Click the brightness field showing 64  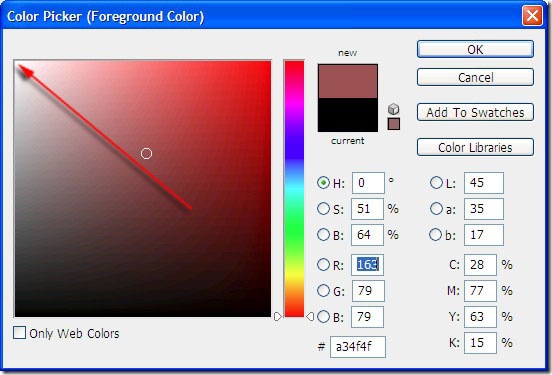(x=367, y=235)
